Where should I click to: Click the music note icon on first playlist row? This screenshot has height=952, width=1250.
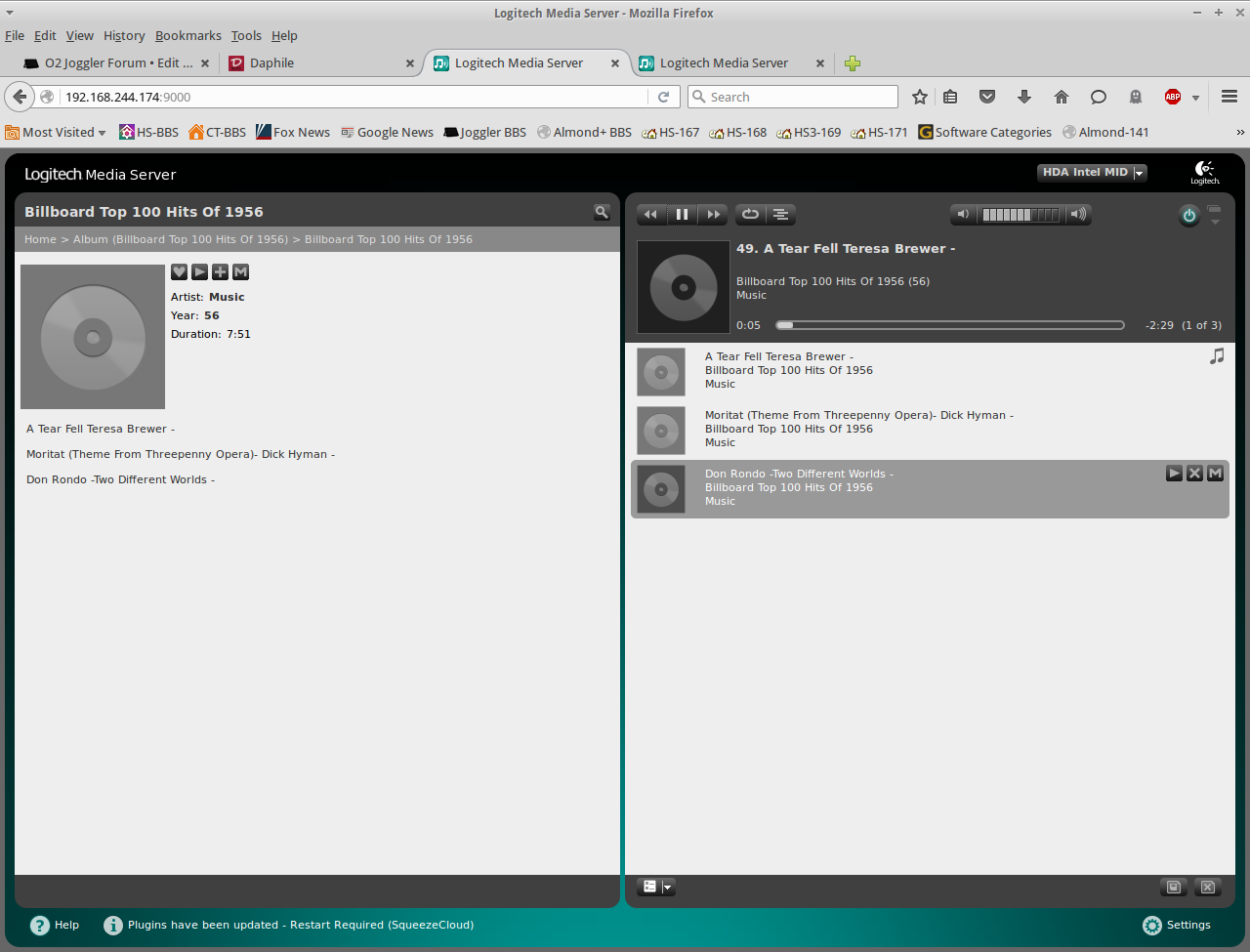1217,356
